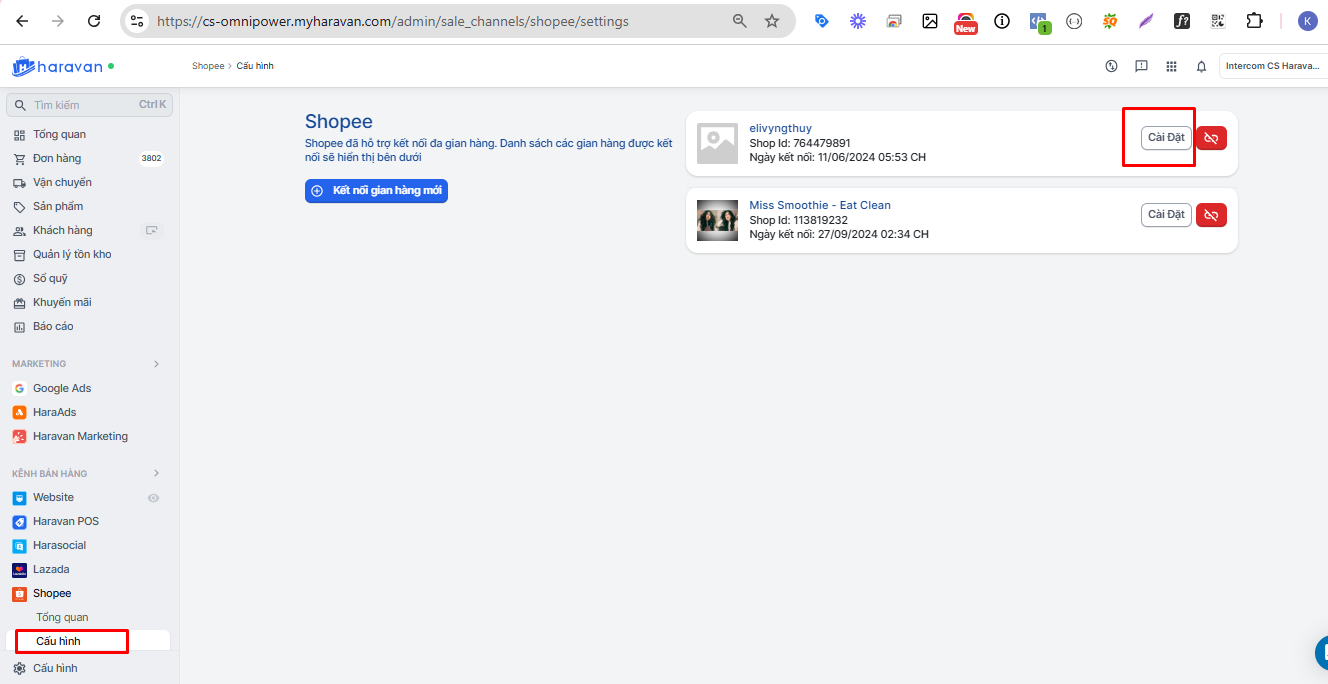Click the HaraAds sidebar icon
Image resolution: width=1328 pixels, height=684 pixels.
(19, 412)
